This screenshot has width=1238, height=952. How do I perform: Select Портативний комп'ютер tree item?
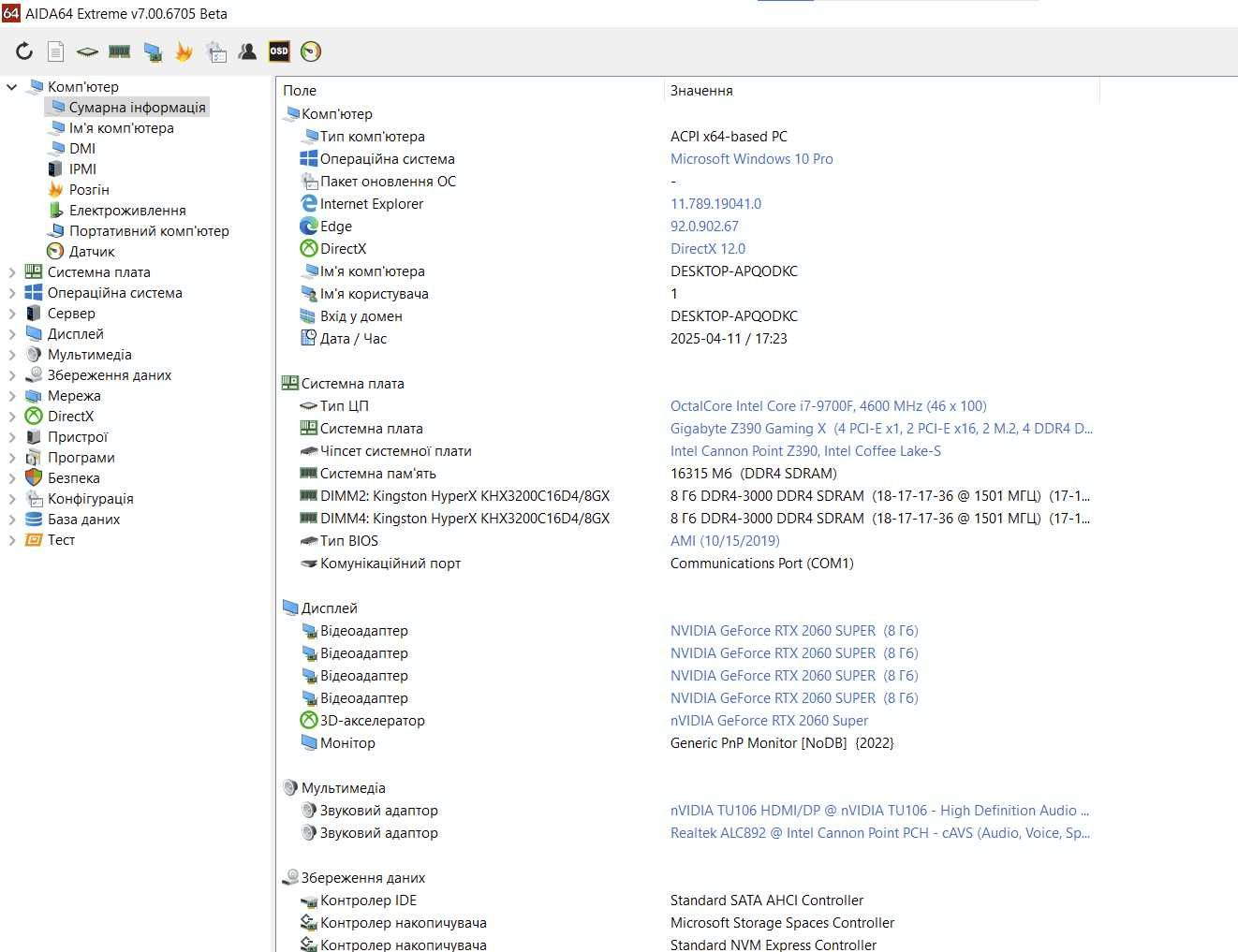pyautogui.click(x=149, y=230)
